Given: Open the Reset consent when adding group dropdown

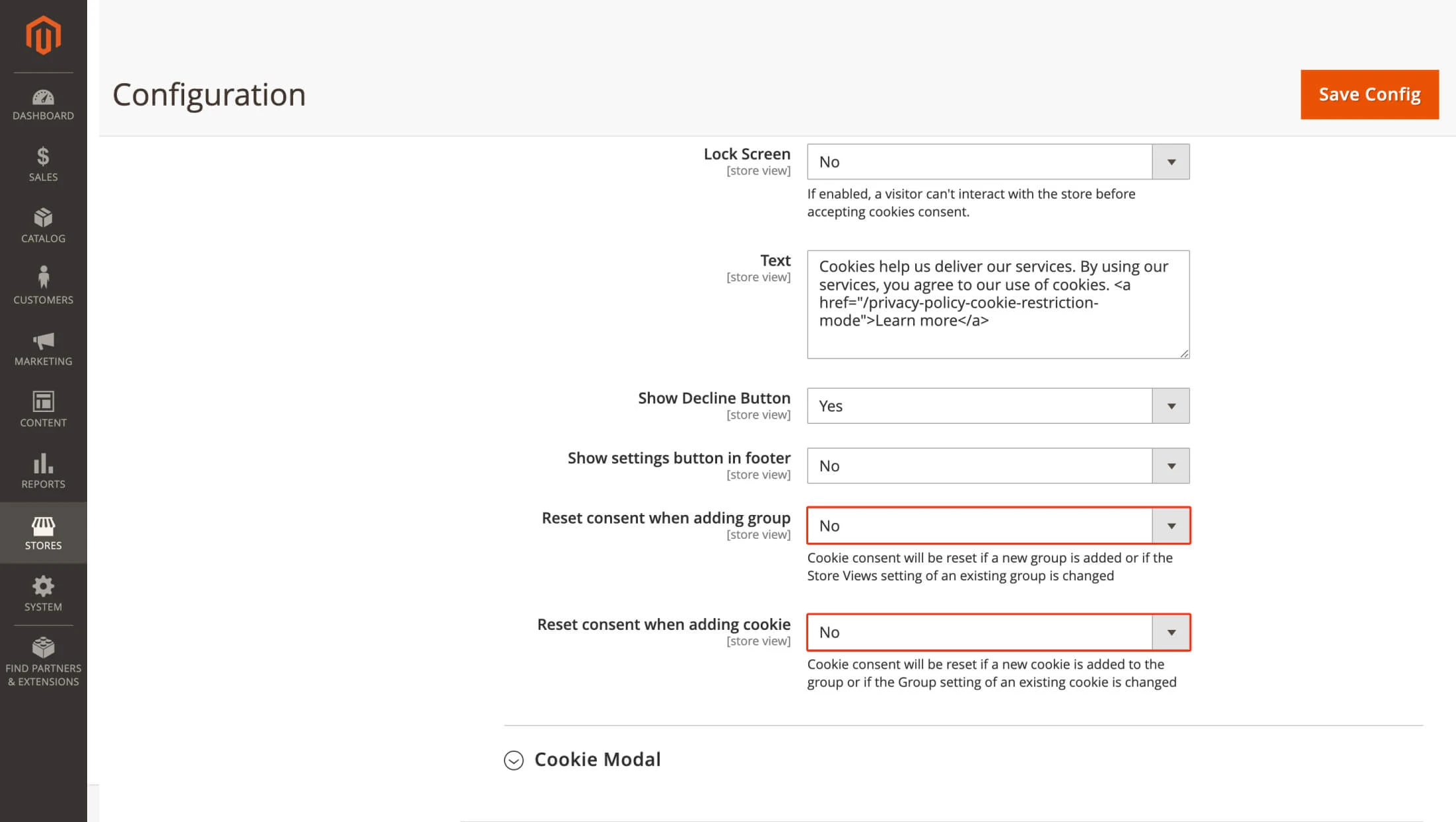Looking at the screenshot, I should [x=998, y=525].
